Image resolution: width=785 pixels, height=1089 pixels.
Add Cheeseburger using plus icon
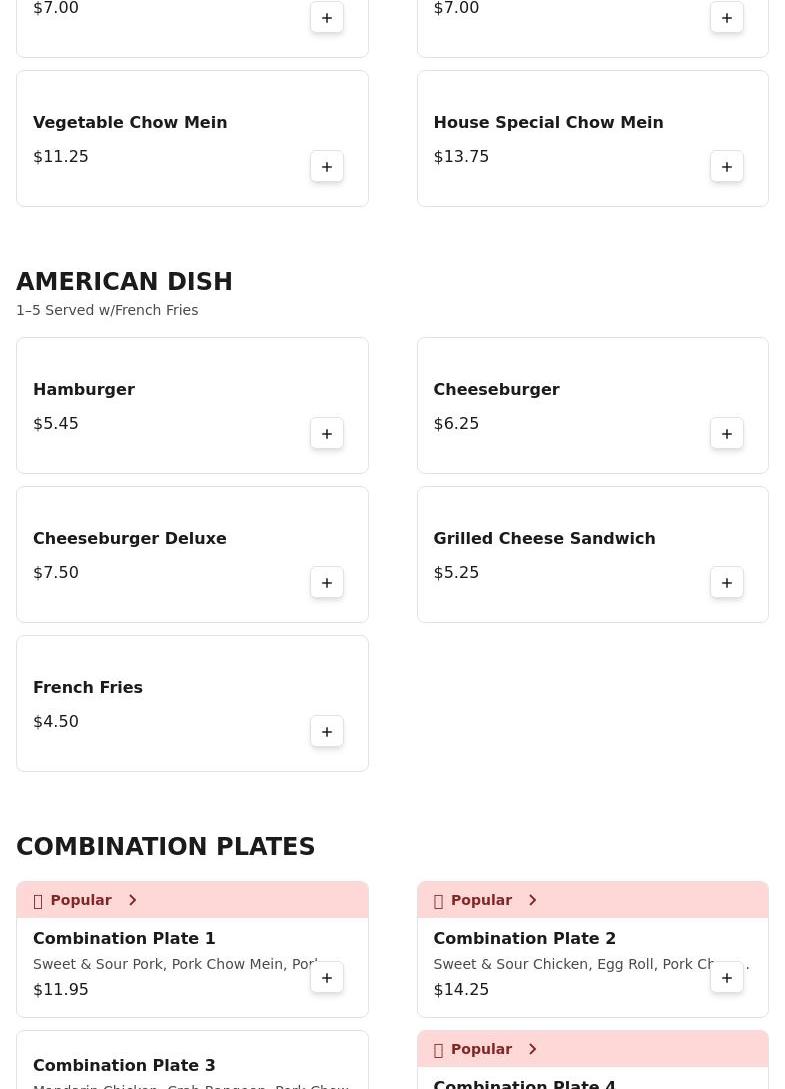coord(727,433)
